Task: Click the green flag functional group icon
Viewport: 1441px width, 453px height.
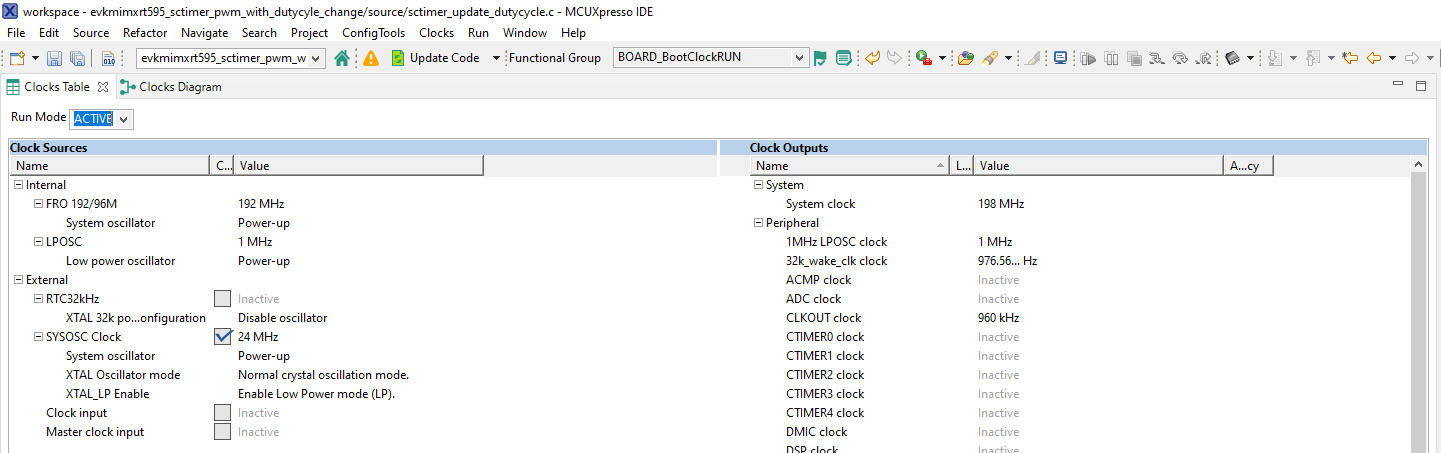Action: [820, 58]
